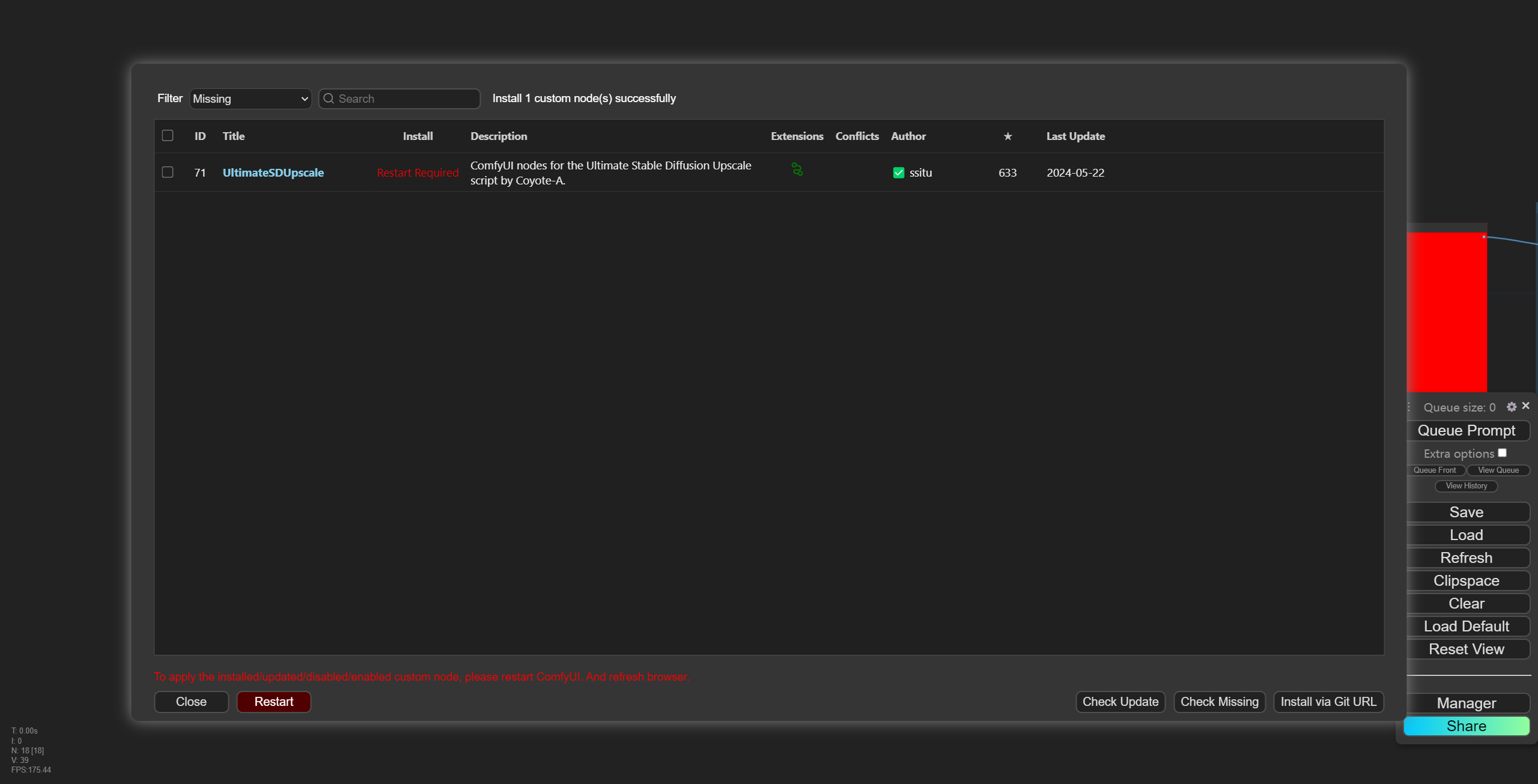
Task: Sort by the Description column header
Action: [499, 136]
